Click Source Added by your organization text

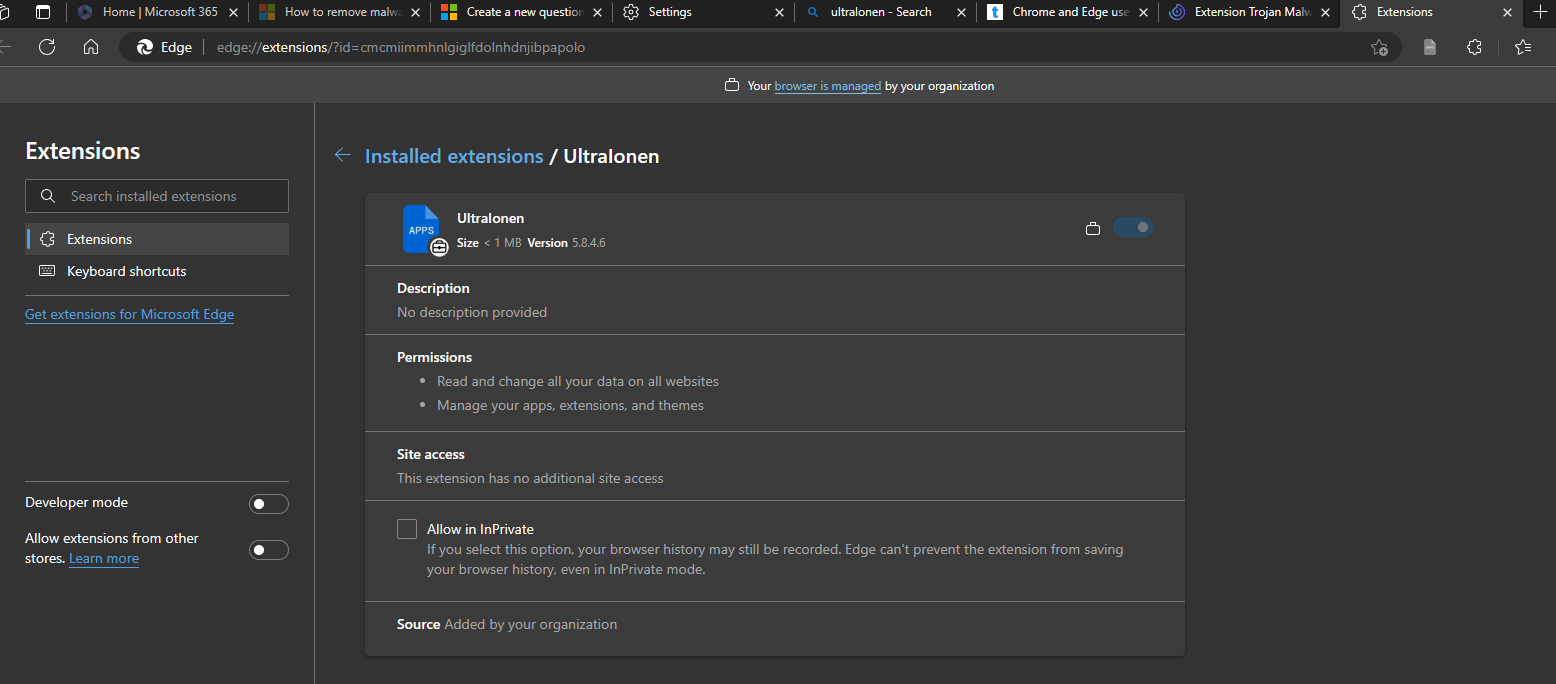(x=507, y=624)
